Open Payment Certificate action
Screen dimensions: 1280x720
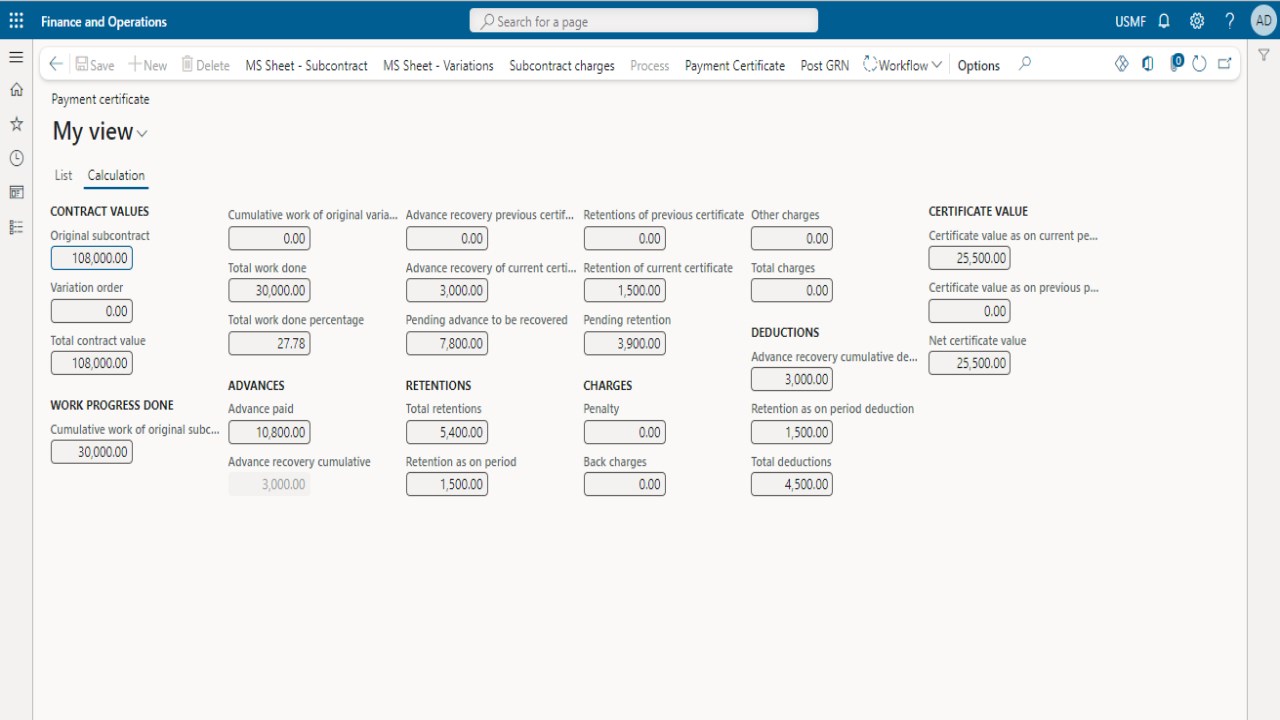pos(735,65)
